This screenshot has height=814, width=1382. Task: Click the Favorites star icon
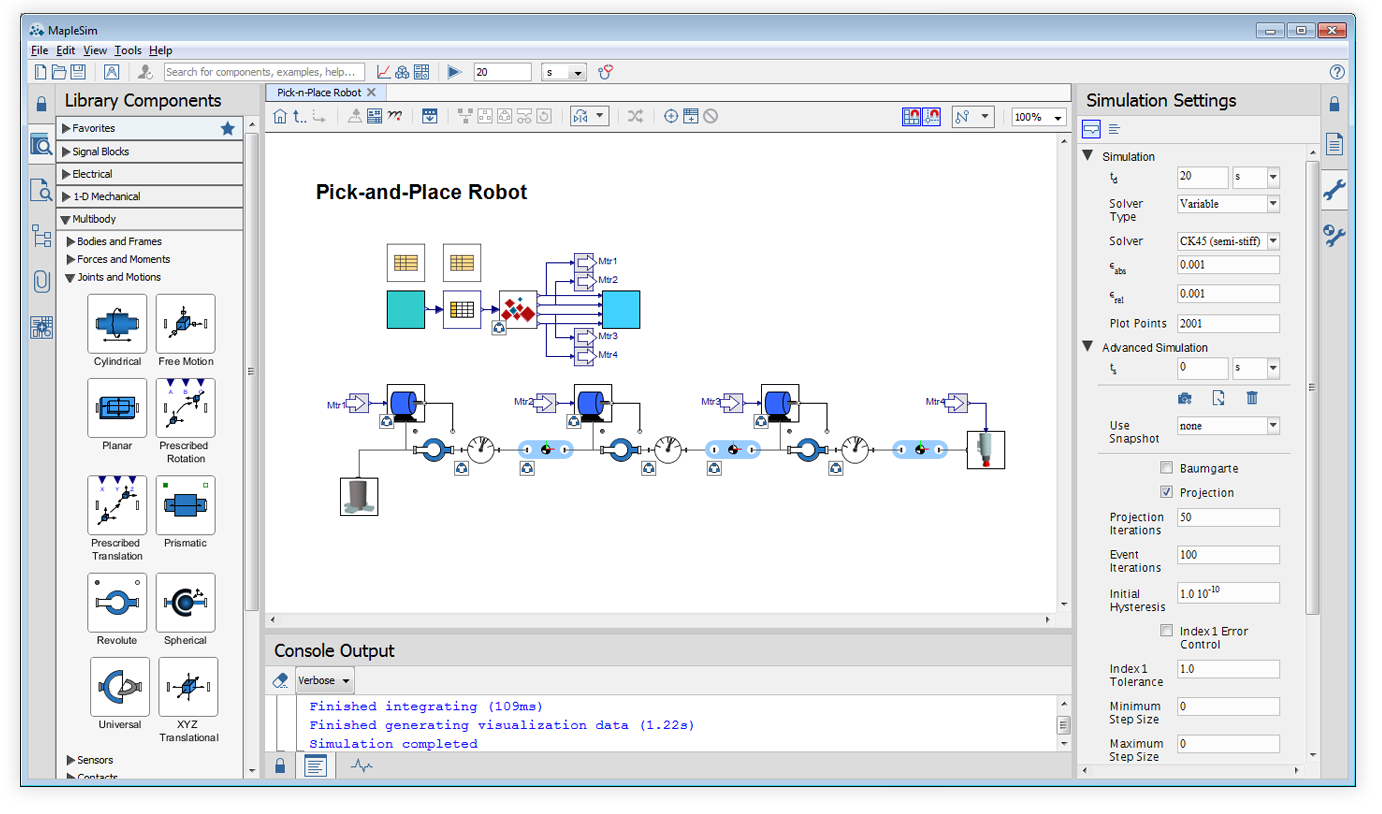pos(227,128)
